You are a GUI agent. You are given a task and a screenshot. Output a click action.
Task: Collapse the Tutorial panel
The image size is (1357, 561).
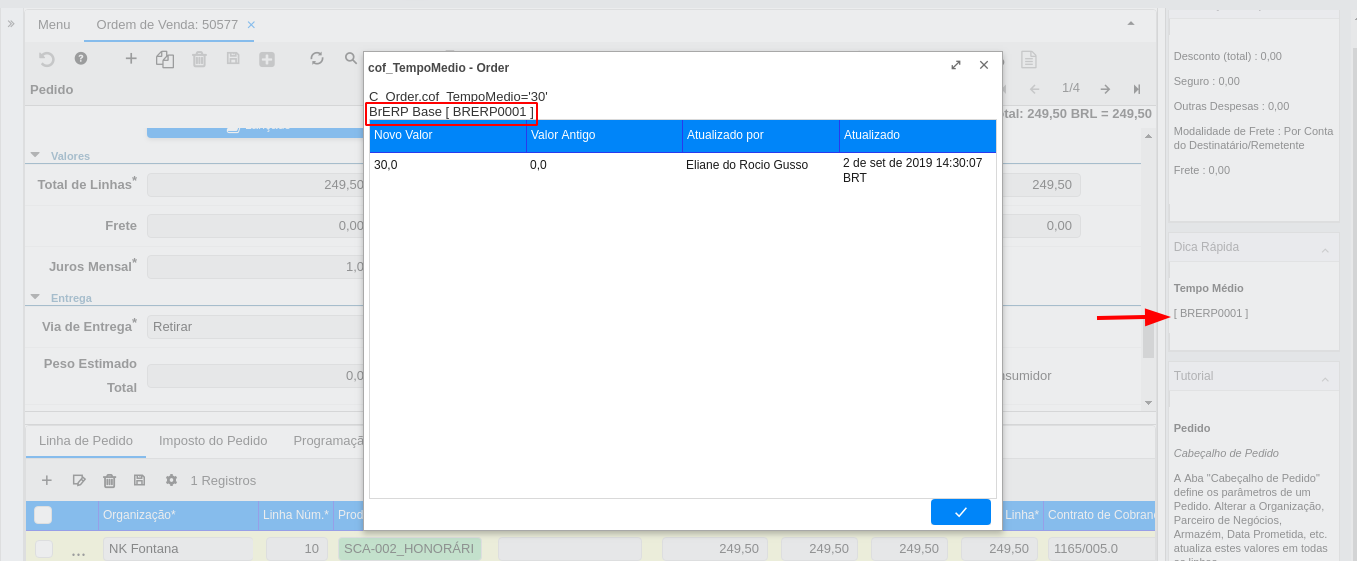pyautogui.click(x=1325, y=379)
